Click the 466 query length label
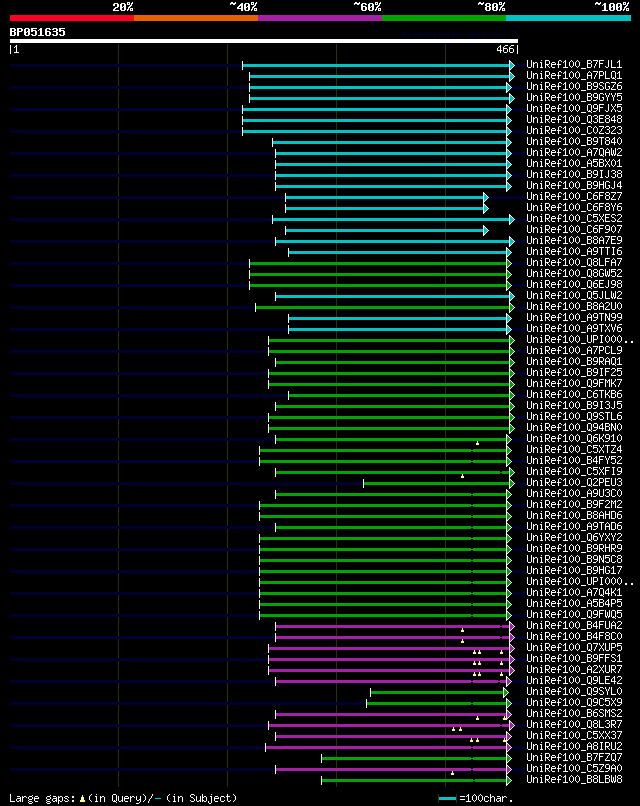The image size is (640, 806). (x=505, y=49)
